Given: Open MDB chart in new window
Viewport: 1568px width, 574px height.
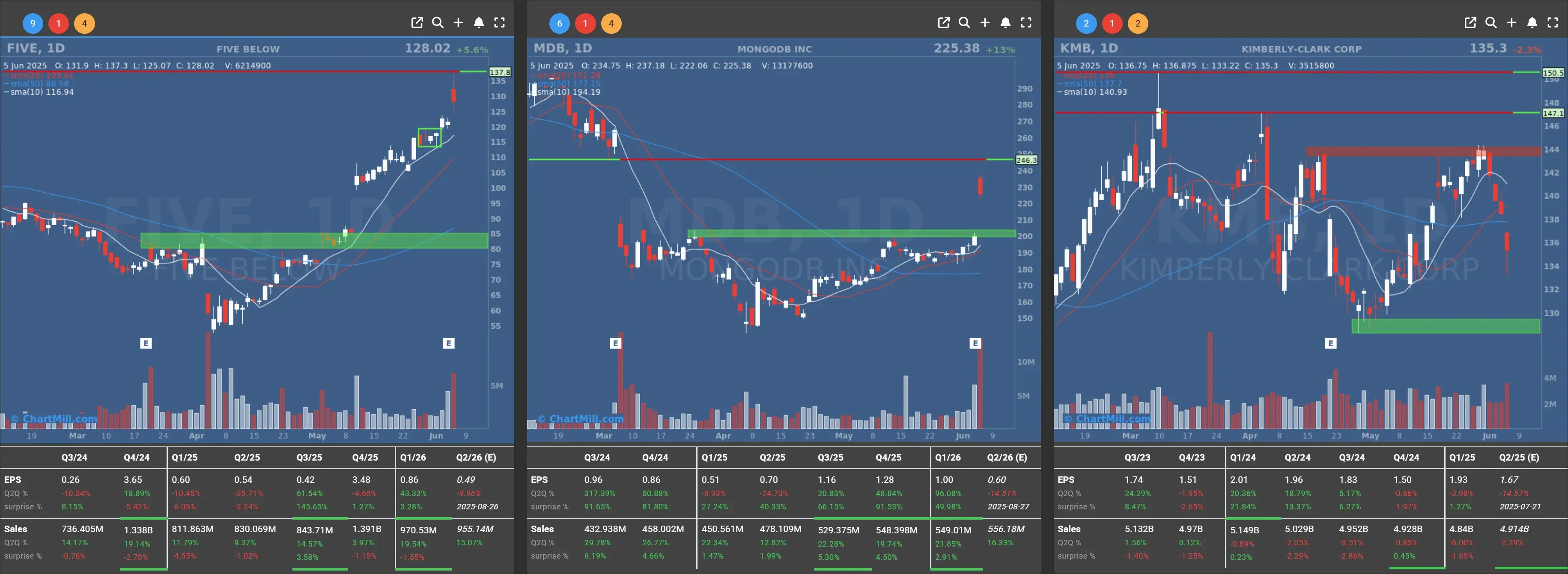Looking at the screenshot, I should coord(943,23).
